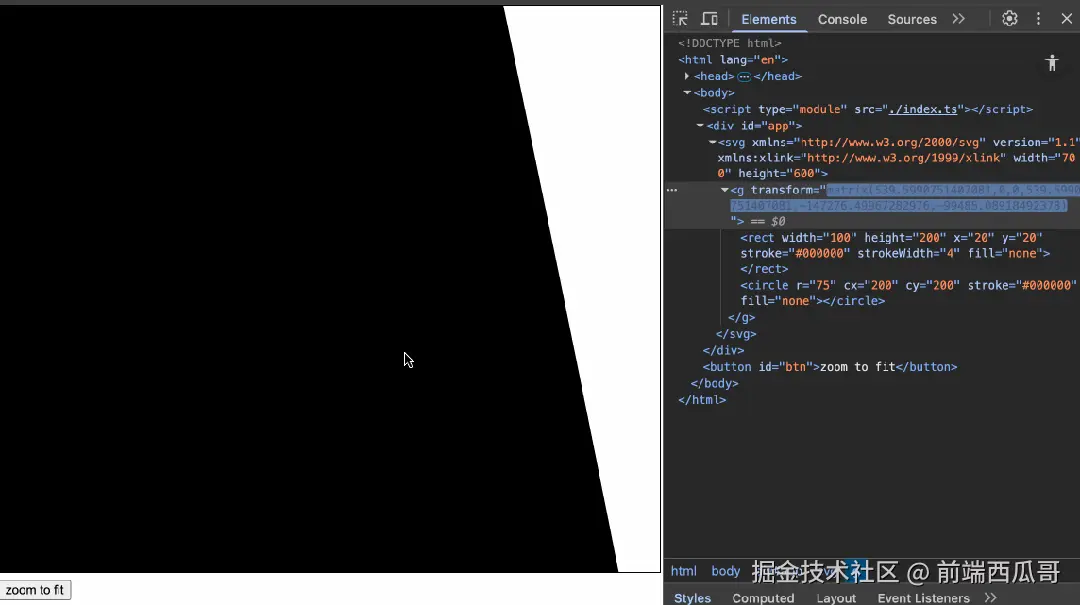Switch to the Sources tab

click(911, 19)
